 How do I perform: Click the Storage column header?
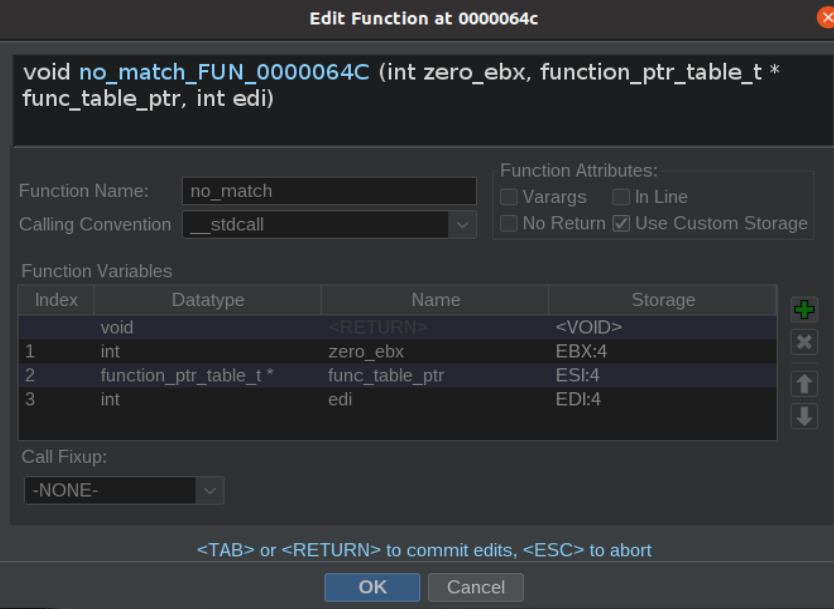(663, 300)
